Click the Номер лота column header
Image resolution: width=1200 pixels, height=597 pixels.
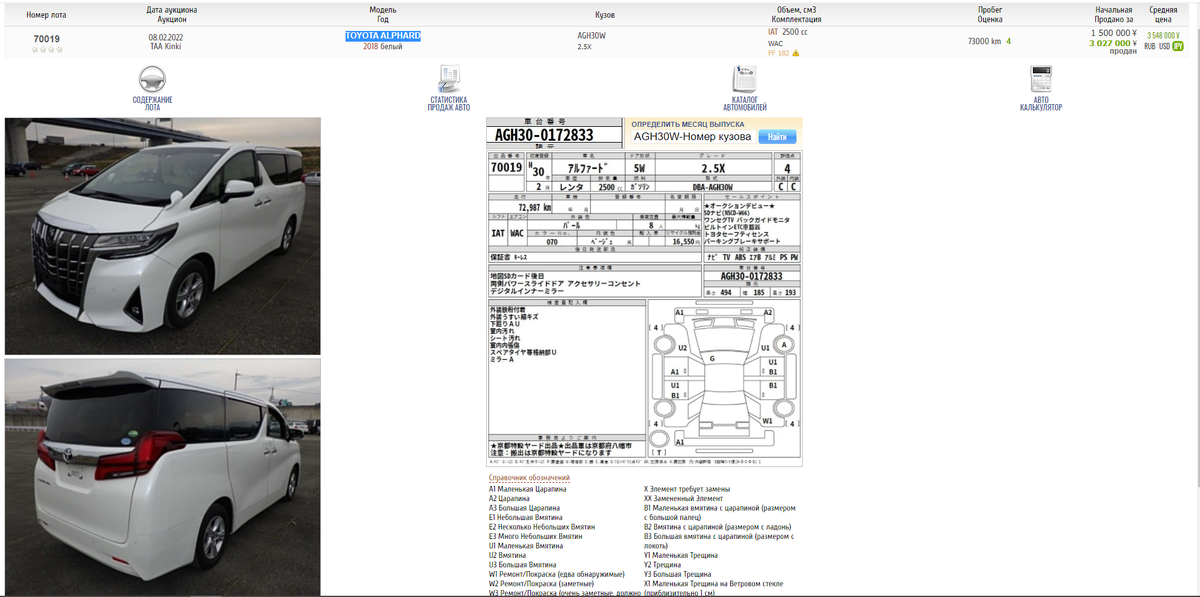click(47, 15)
